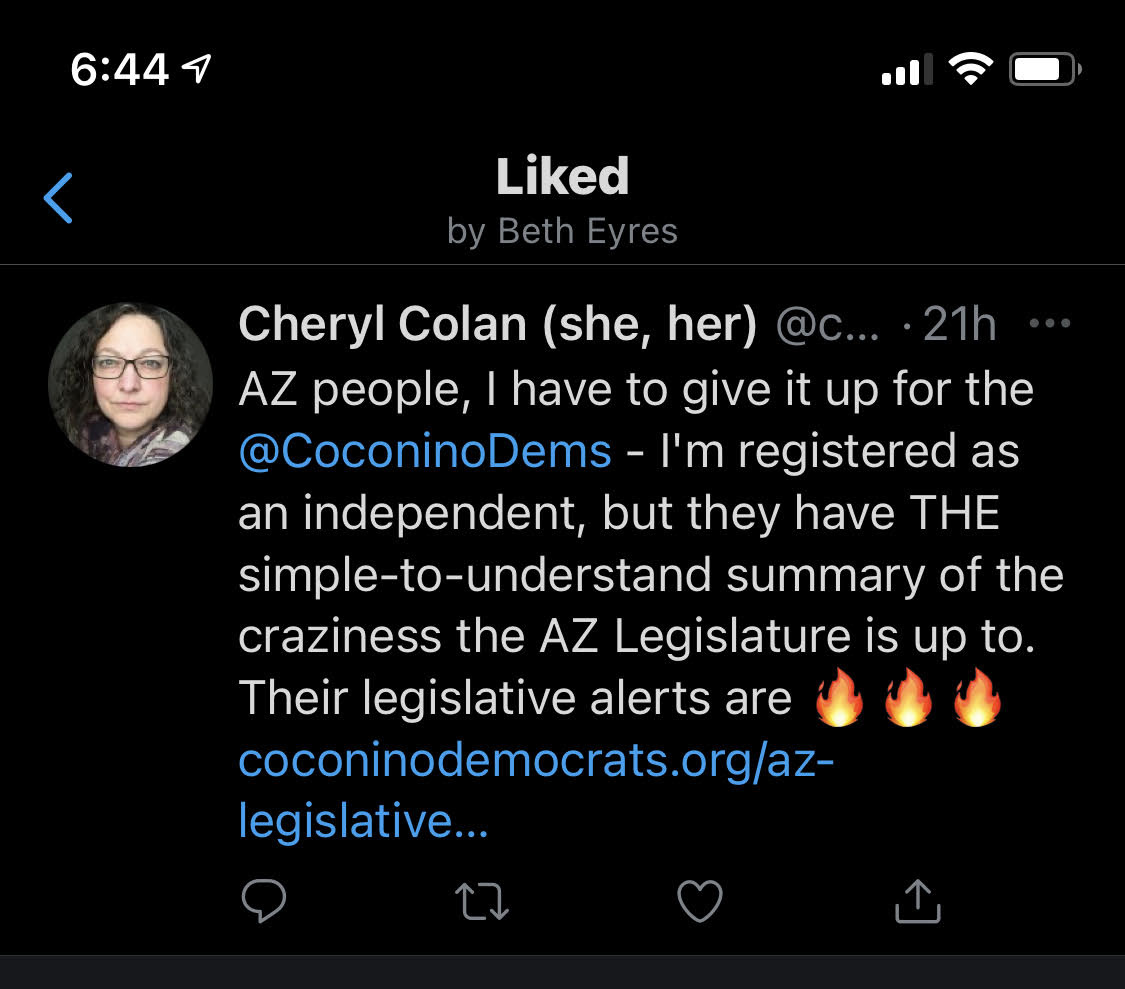Open the tweet by tapping "simple-to-understand summary"
This screenshot has height=989, width=1125.
point(650,575)
